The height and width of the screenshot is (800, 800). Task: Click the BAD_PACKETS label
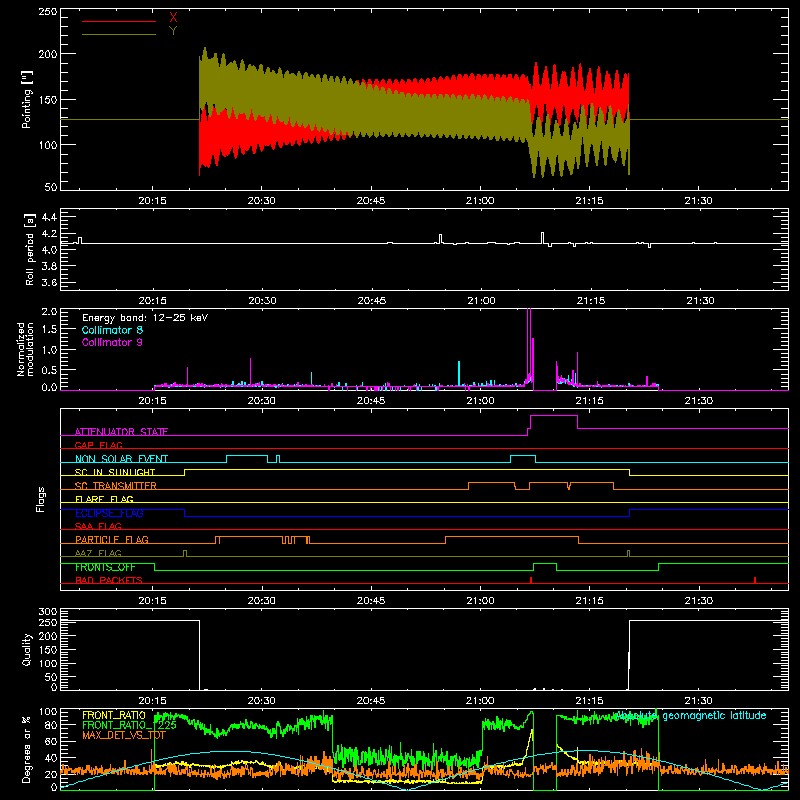click(109, 580)
